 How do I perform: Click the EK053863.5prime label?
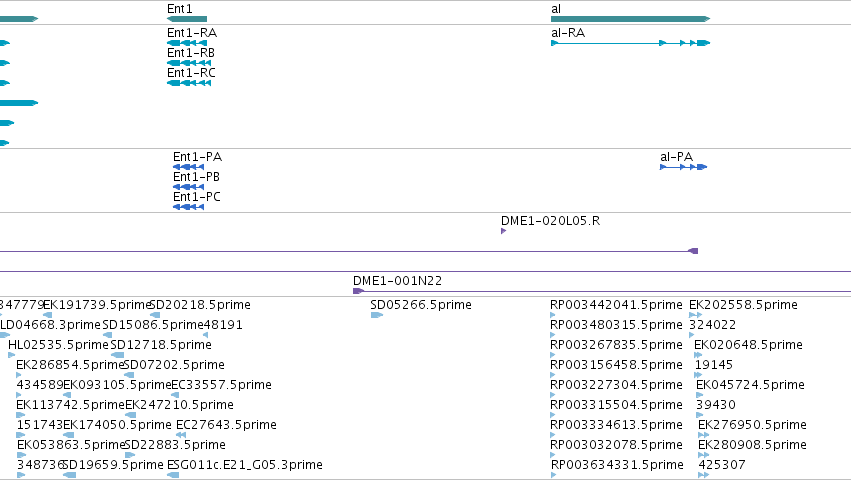tap(71, 445)
